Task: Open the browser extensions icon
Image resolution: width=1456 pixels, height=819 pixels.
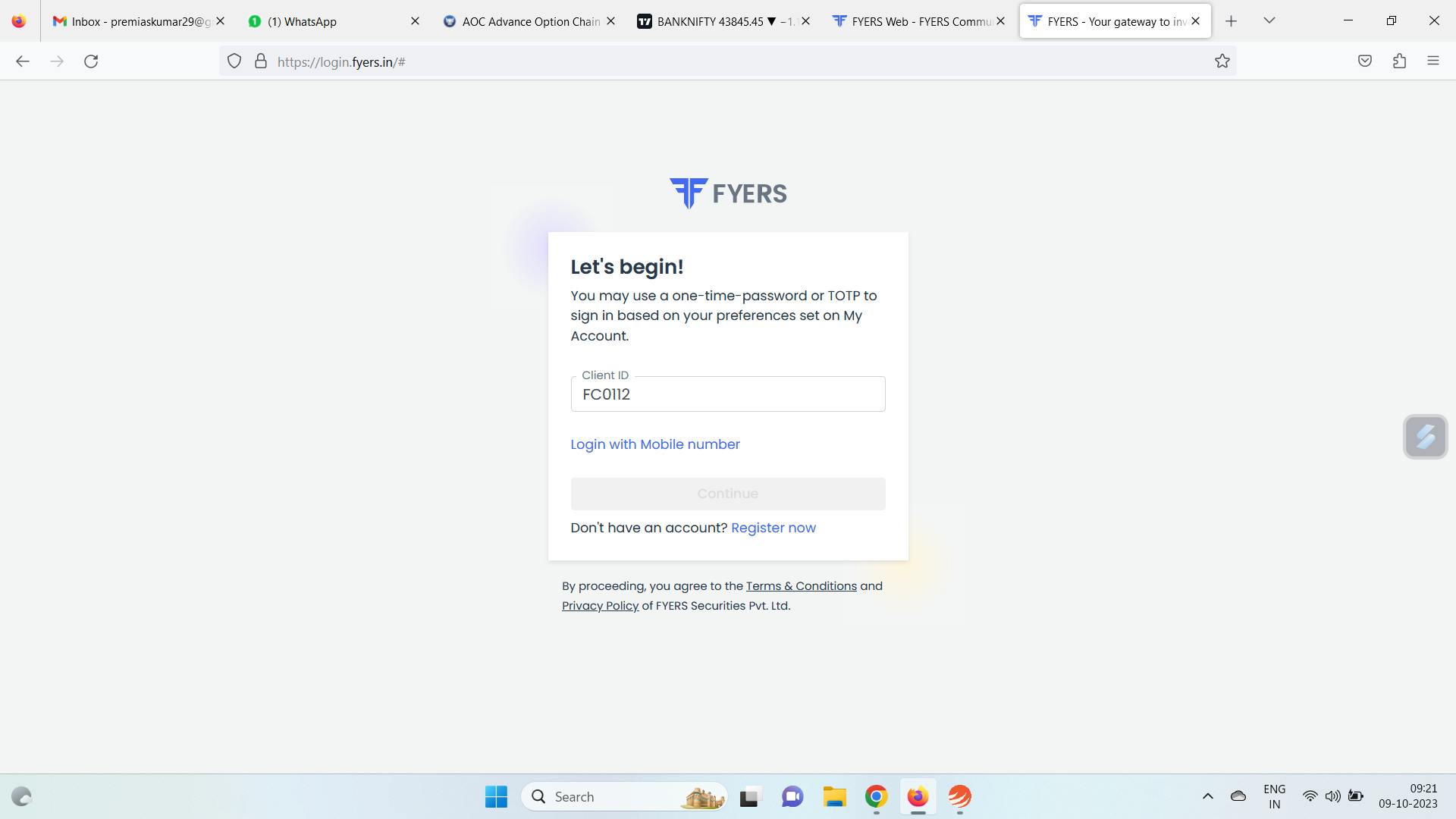Action: click(1399, 61)
